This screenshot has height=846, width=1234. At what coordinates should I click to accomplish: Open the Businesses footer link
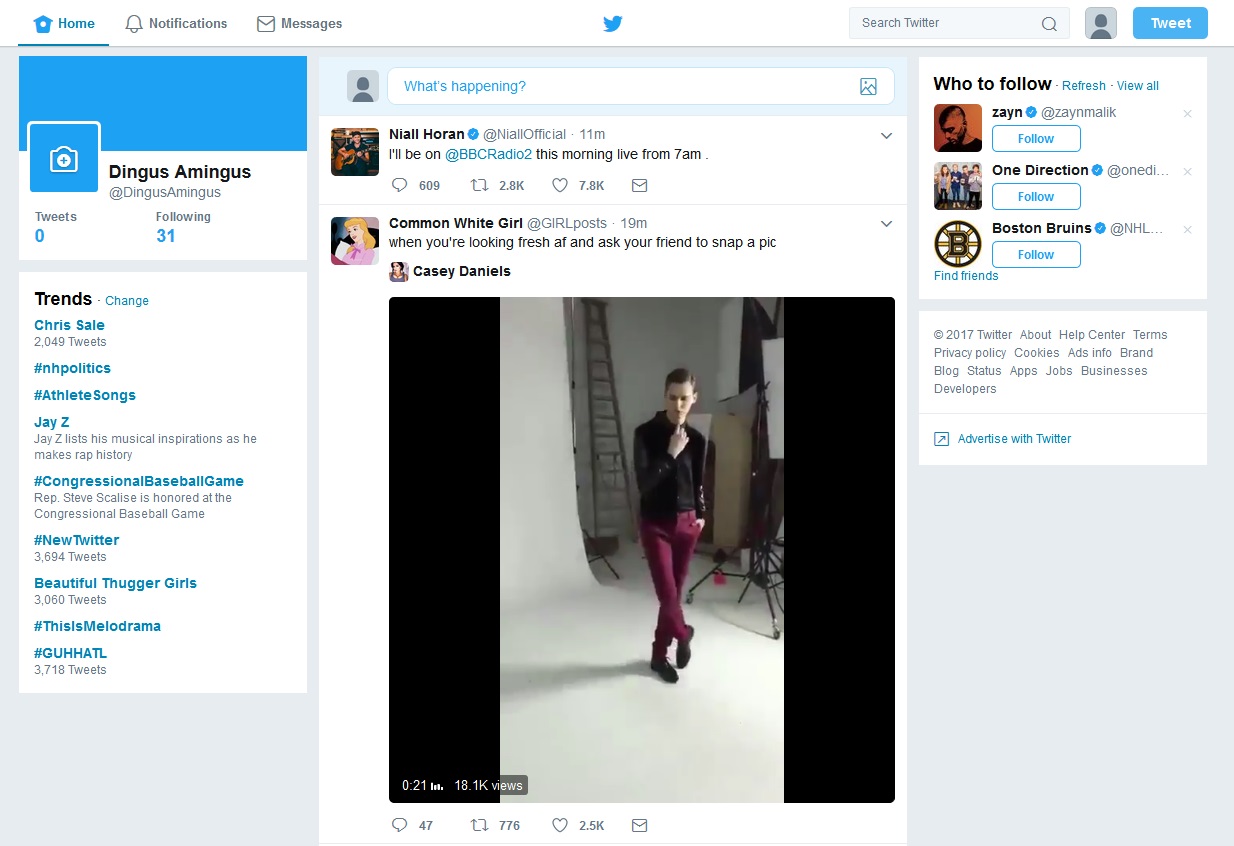(x=1114, y=371)
